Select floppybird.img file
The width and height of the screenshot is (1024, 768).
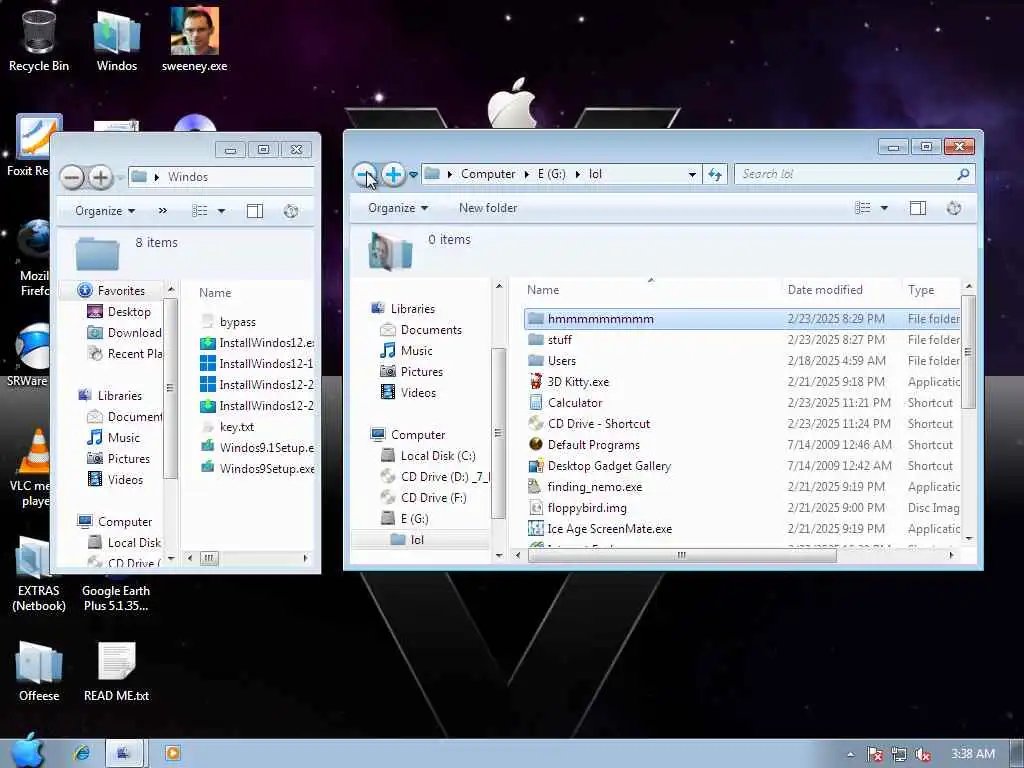[743, 507]
